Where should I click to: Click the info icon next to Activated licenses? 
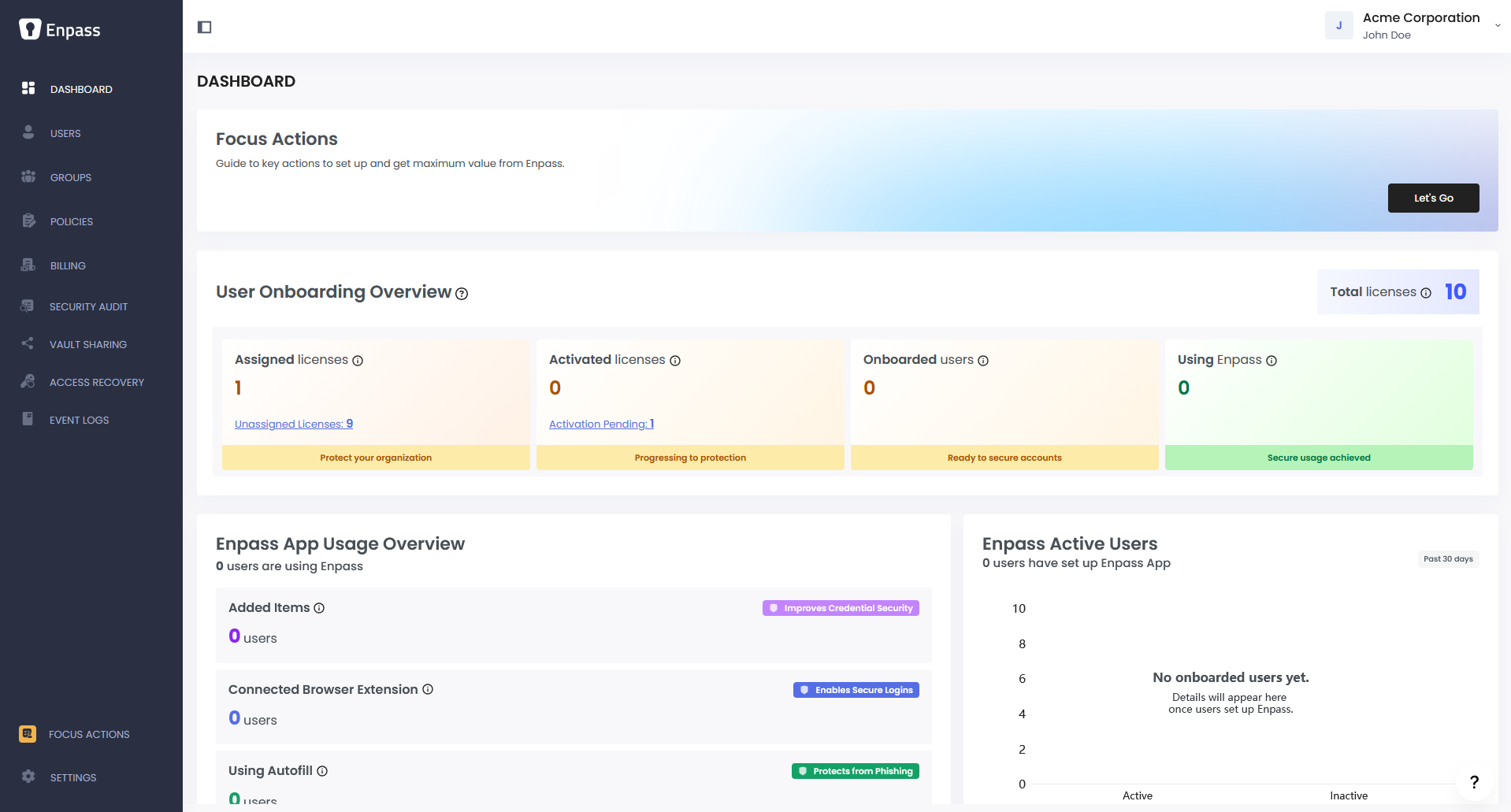(x=675, y=361)
